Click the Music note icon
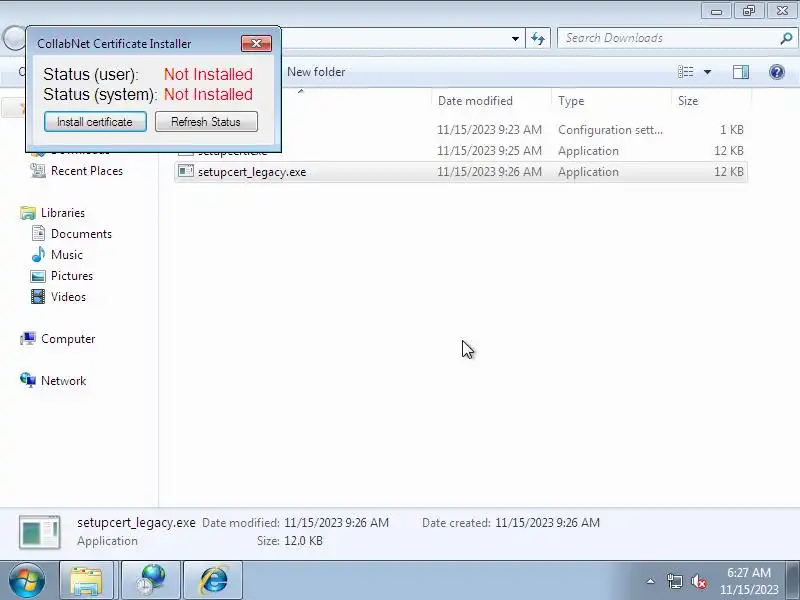The height and width of the screenshot is (600, 800). (38, 254)
